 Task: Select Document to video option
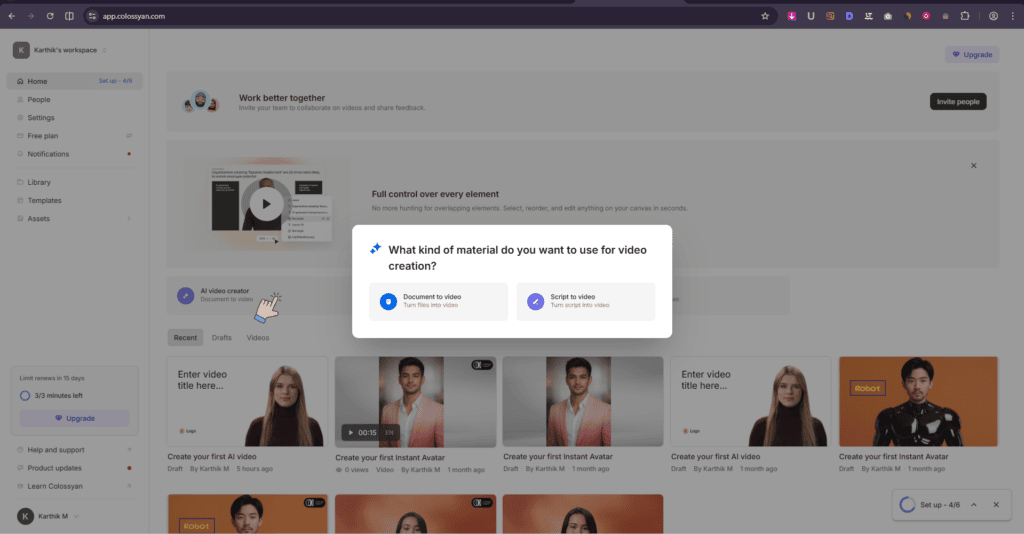pos(438,302)
